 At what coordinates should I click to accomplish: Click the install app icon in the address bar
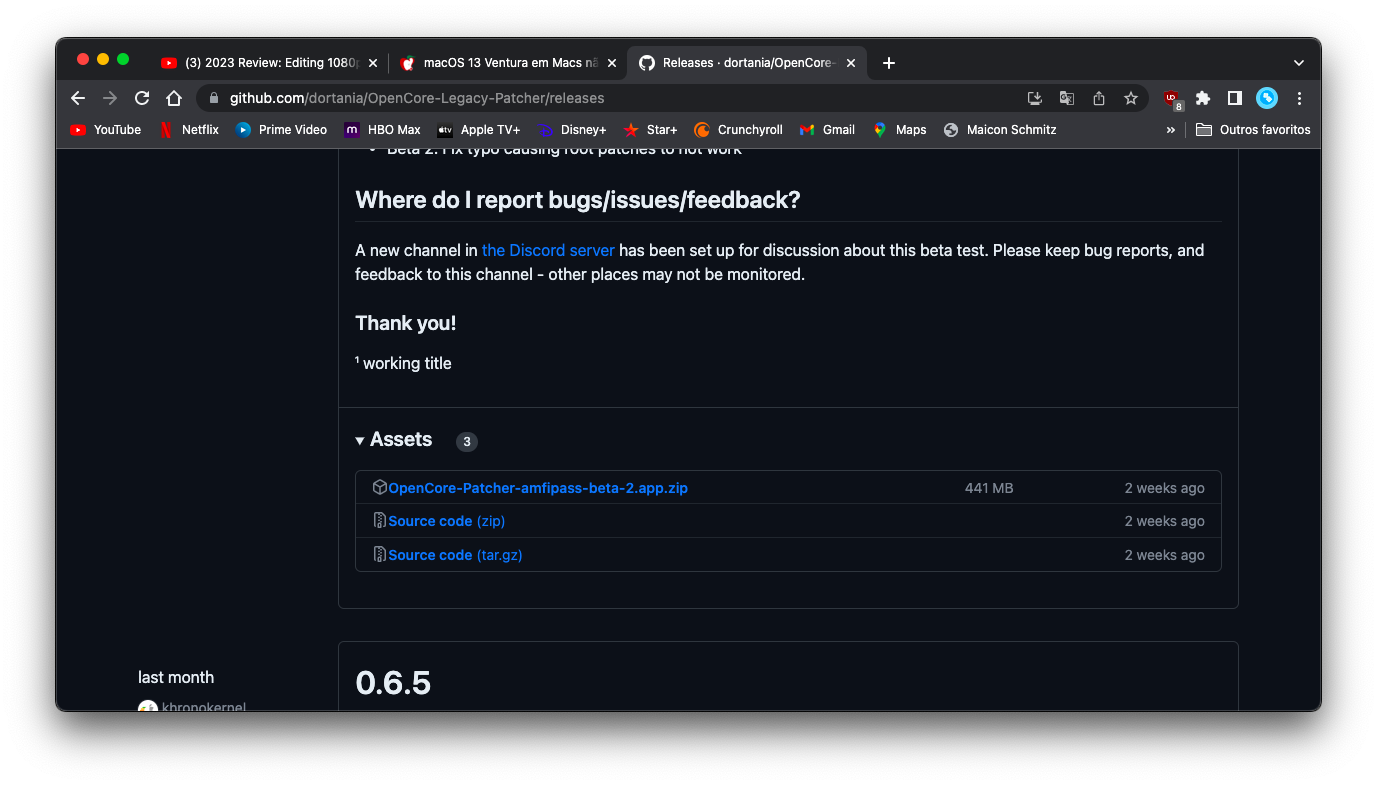point(1035,98)
